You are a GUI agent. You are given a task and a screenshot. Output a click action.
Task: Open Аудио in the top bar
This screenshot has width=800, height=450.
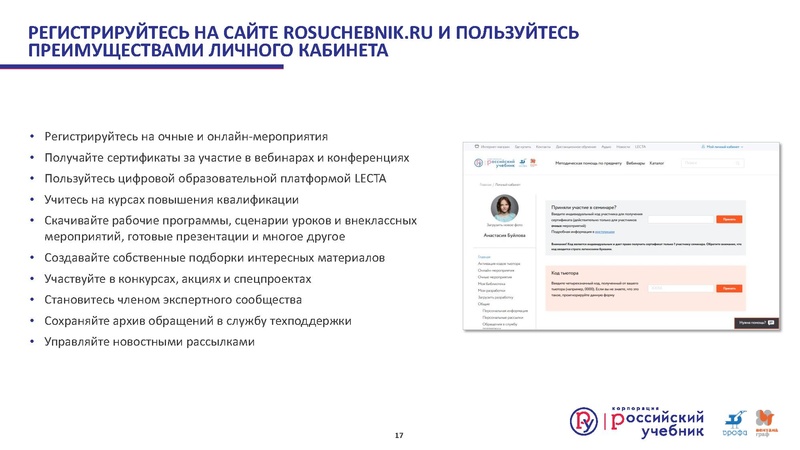pos(606,146)
